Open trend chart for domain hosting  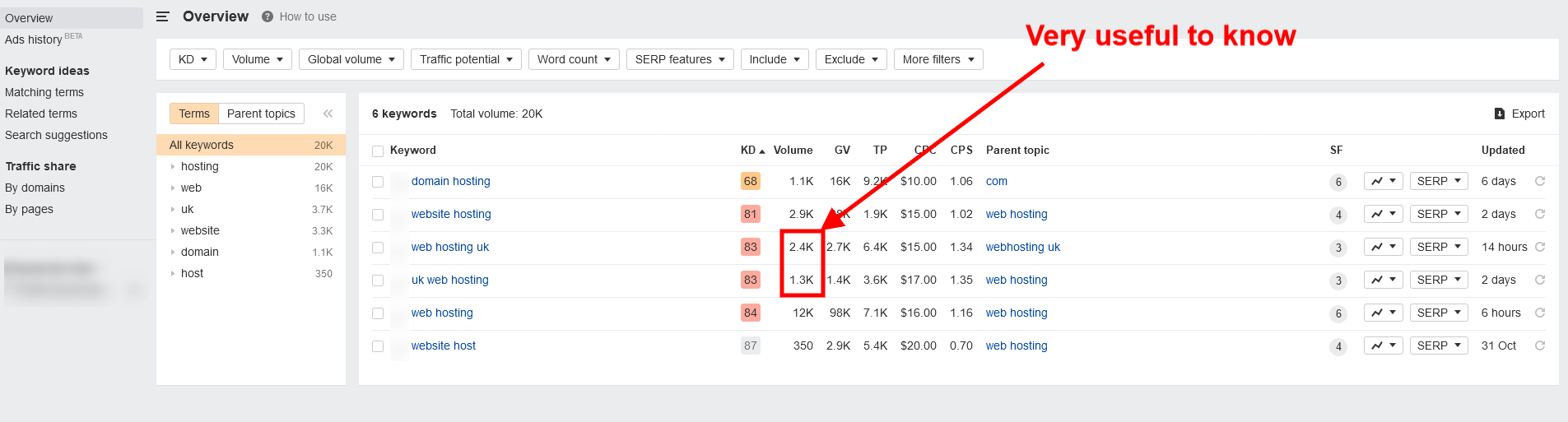1383,181
